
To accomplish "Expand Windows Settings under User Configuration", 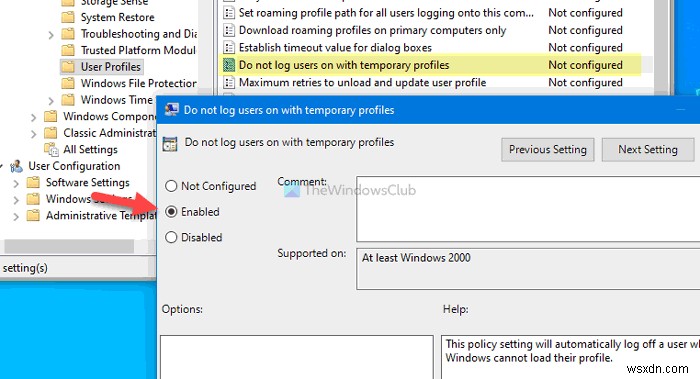I will [x=16, y=200].
